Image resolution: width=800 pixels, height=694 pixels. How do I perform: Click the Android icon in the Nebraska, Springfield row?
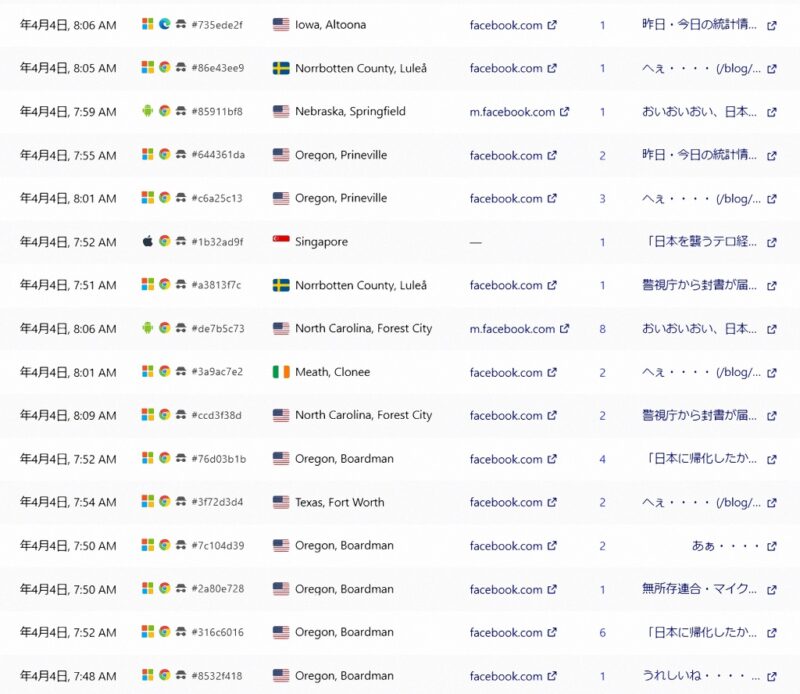click(148, 112)
